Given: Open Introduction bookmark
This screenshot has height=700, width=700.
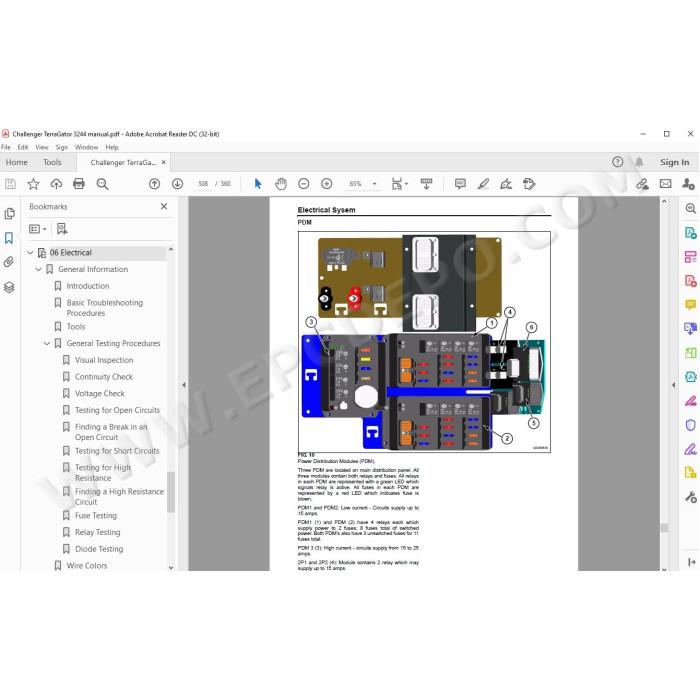Looking at the screenshot, I should [x=88, y=286].
